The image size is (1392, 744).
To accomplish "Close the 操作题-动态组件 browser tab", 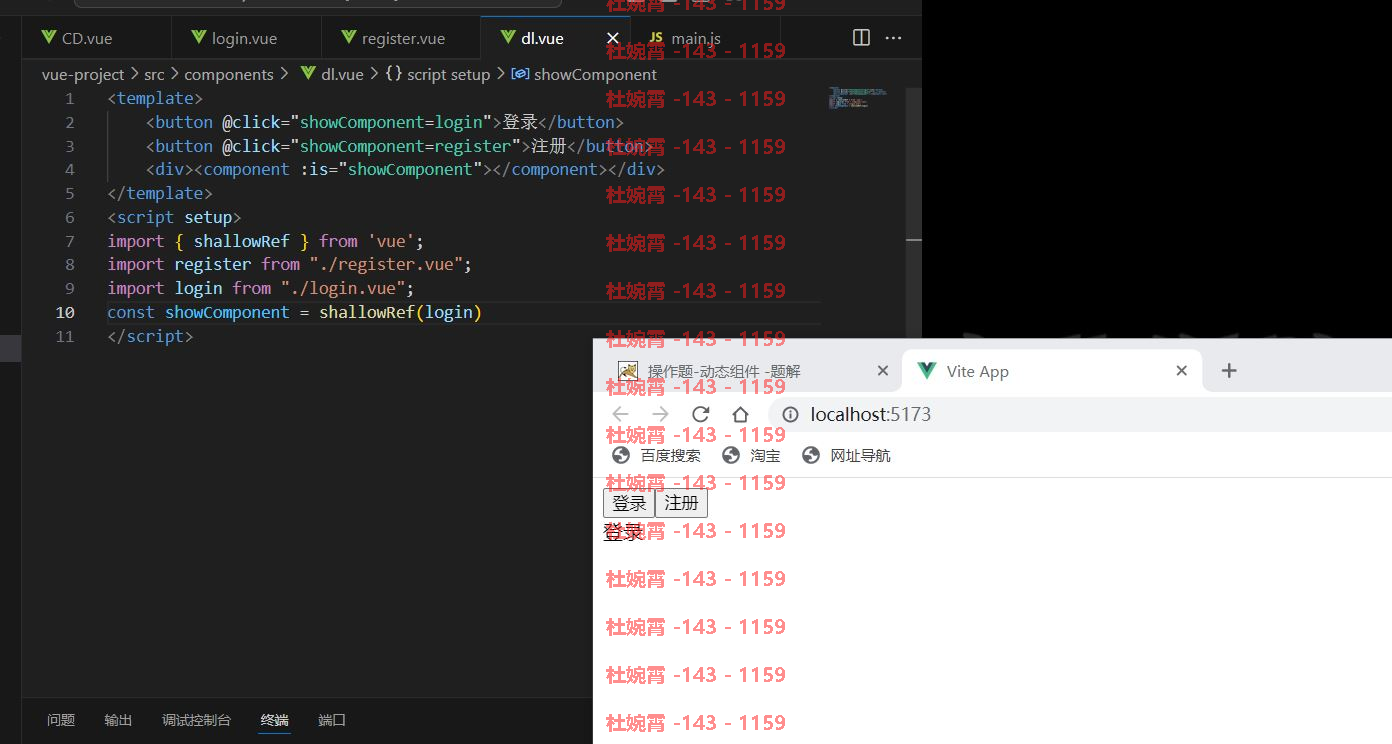I will pyautogui.click(x=882, y=371).
